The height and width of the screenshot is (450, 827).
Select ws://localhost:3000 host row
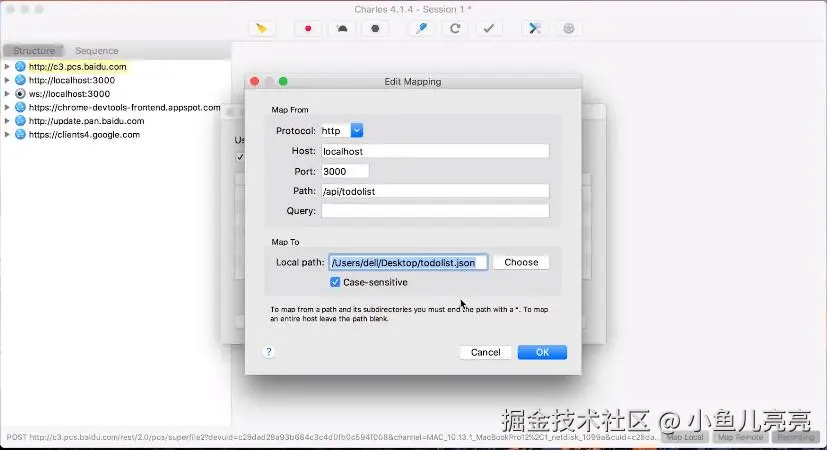[69, 93]
